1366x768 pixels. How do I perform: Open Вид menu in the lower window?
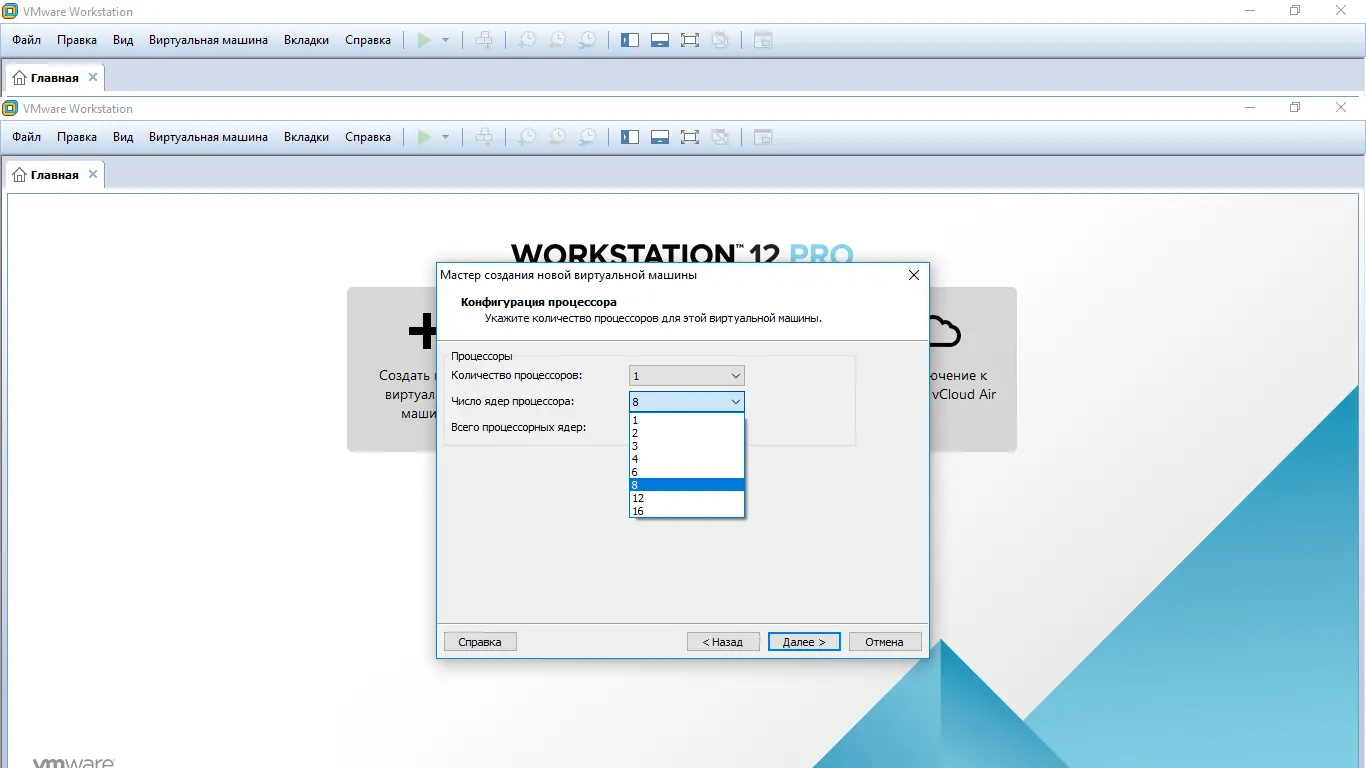point(123,137)
